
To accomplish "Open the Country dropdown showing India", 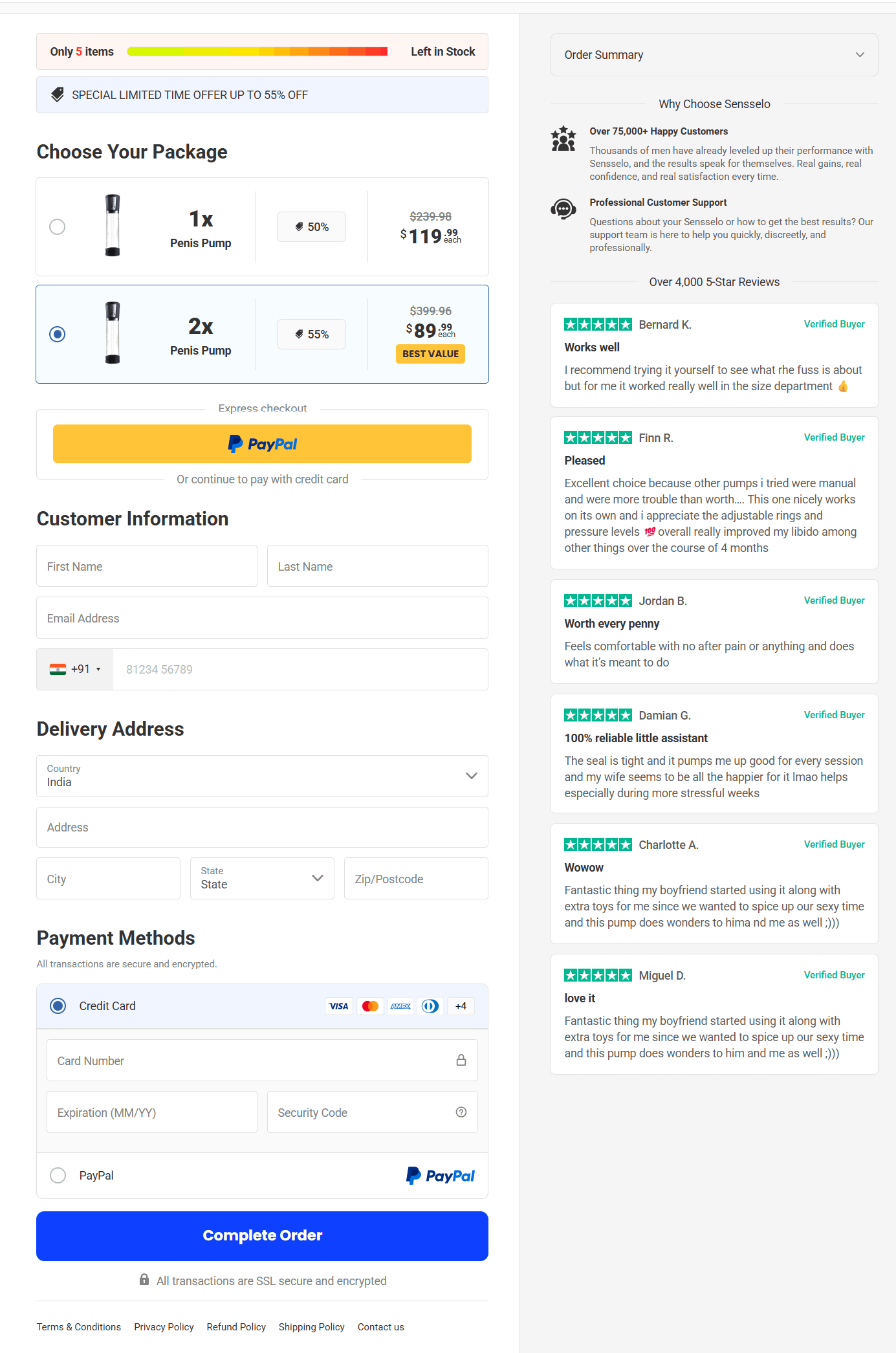I will pos(262,776).
